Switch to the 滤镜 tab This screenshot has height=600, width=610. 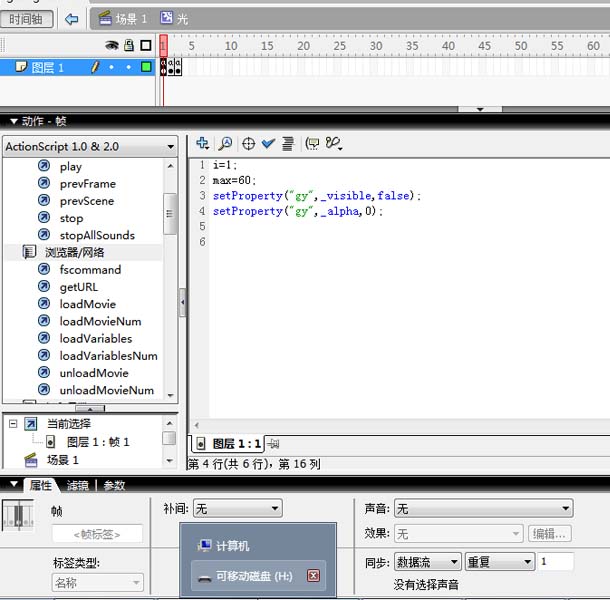pyautogui.click(x=77, y=485)
